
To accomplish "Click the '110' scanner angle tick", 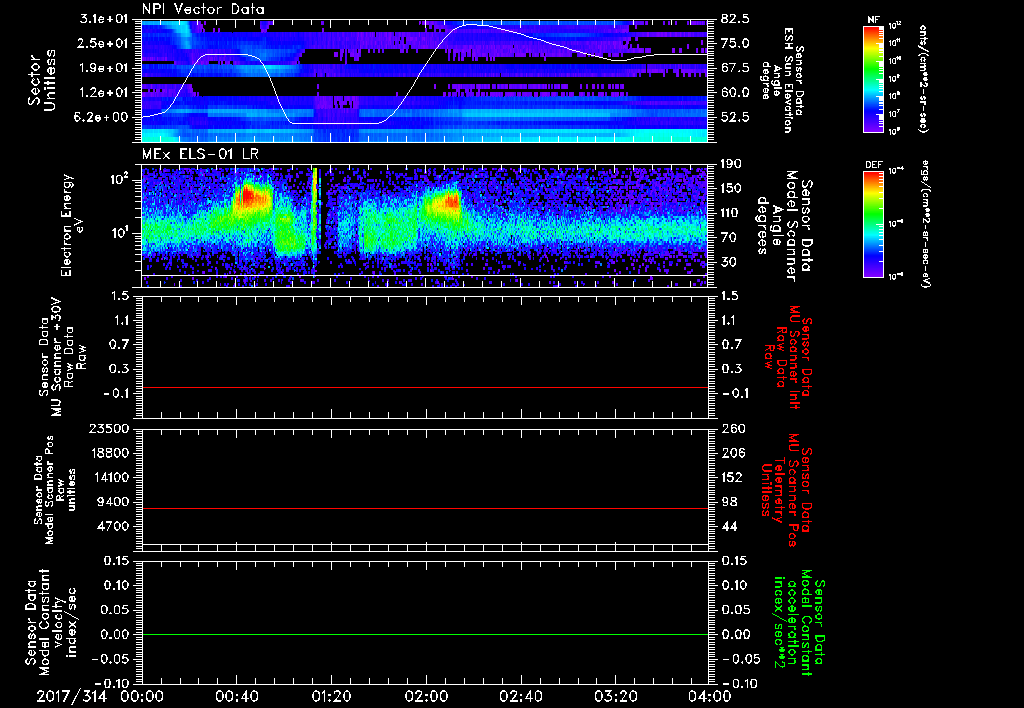I will tap(731, 213).
